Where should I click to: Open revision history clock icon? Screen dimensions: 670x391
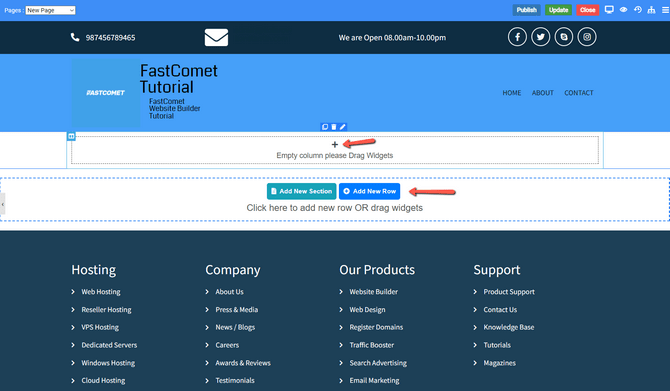tap(638, 10)
